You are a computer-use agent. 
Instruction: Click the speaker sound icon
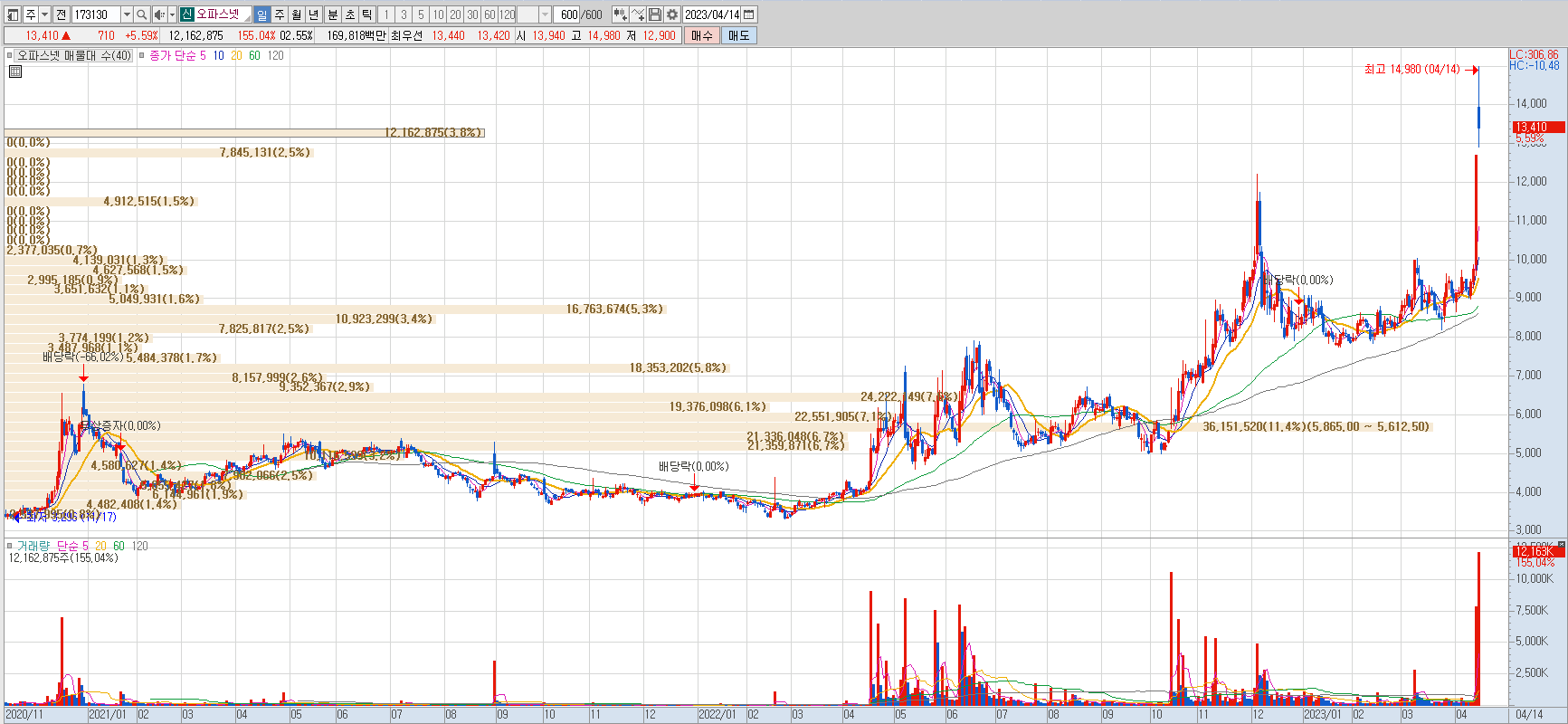coord(159,14)
